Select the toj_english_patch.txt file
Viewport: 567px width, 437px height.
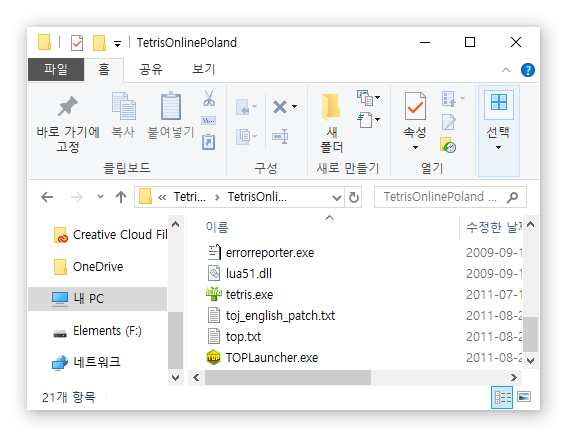click(271, 315)
